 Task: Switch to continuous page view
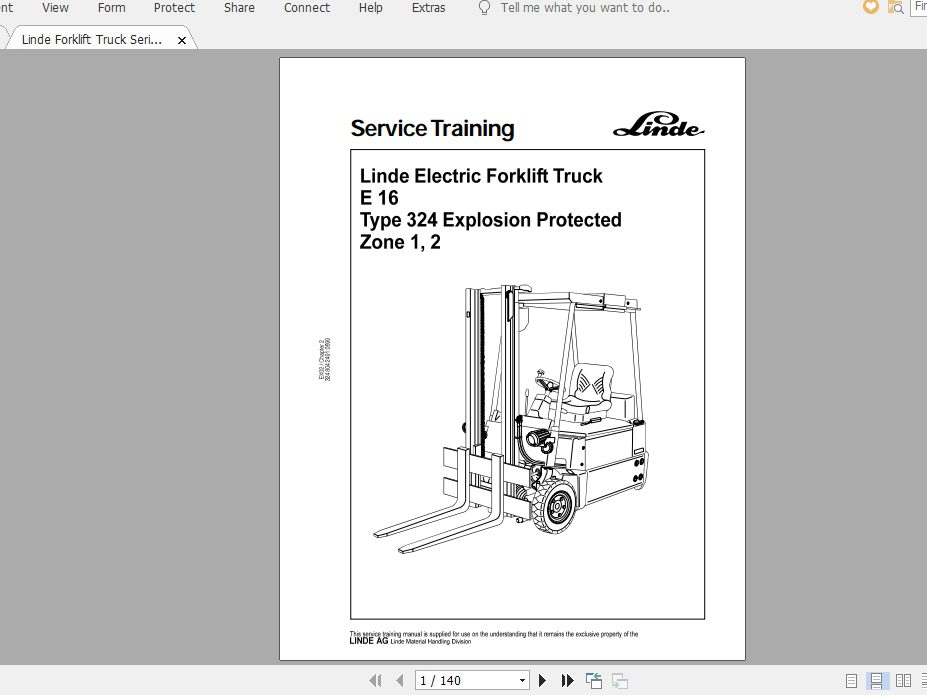[877, 681]
